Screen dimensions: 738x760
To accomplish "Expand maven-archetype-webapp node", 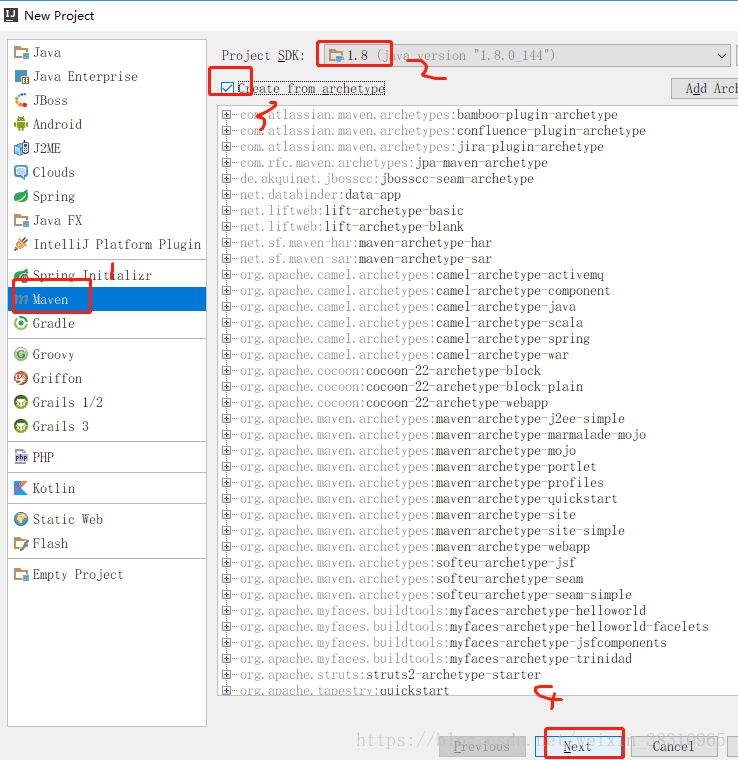I will [x=226, y=546].
